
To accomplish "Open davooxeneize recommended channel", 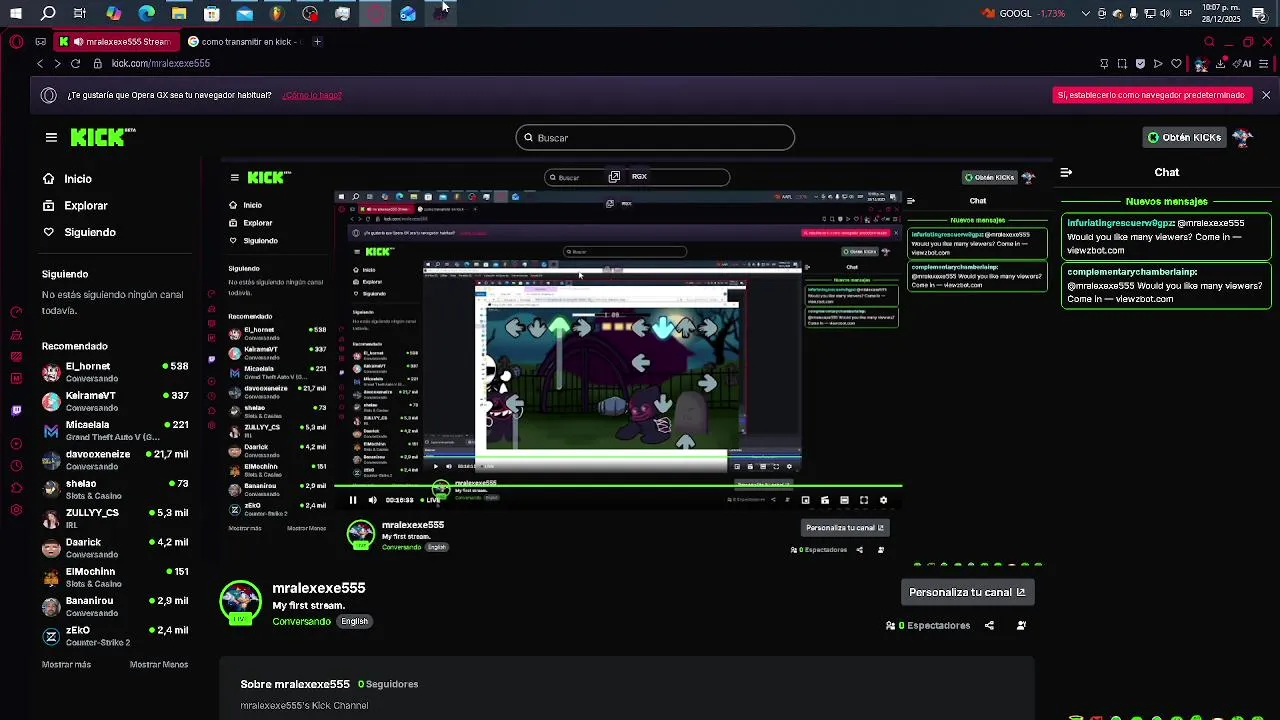I will click(114, 460).
